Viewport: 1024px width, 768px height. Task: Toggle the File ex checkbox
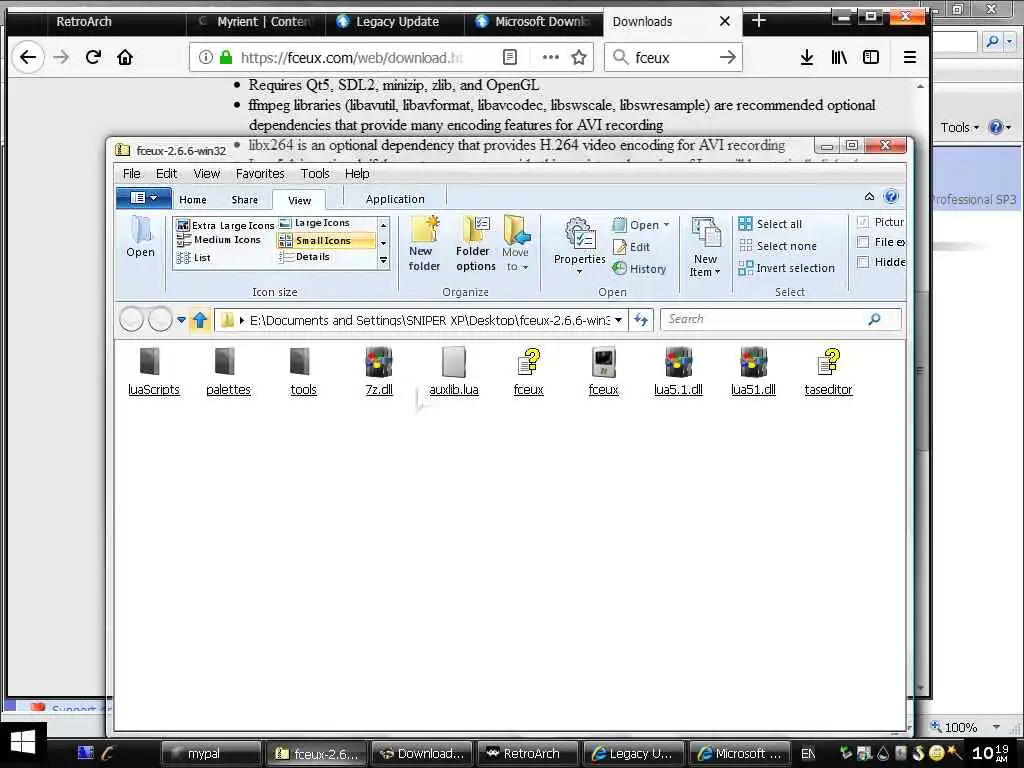pyautogui.click(x=863, y=242)
